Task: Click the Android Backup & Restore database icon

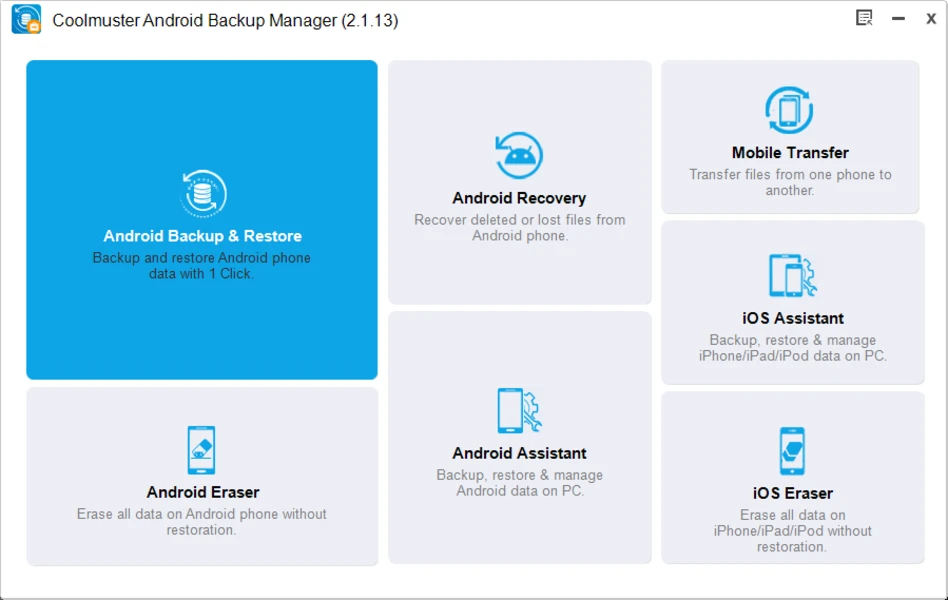Action: [x=203, y=194]
